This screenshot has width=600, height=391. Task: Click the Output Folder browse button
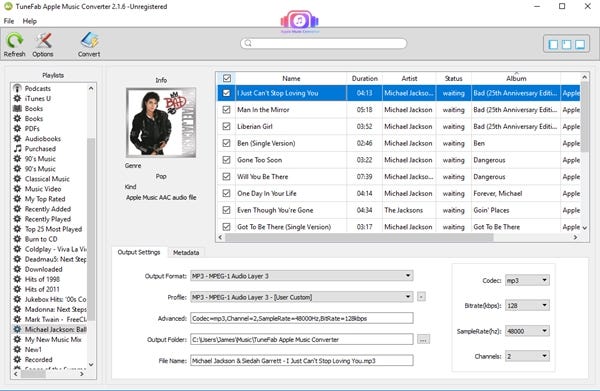click(423, 339)
